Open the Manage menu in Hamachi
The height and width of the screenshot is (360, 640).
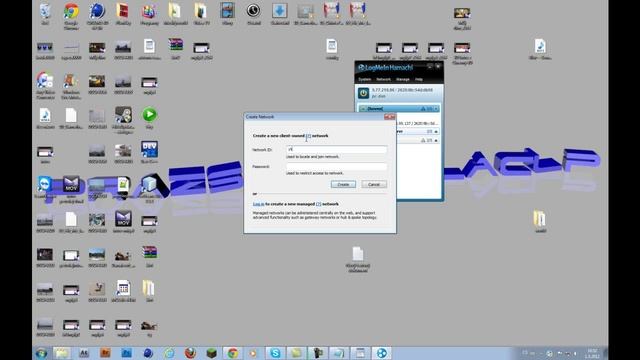pos(402,79)
